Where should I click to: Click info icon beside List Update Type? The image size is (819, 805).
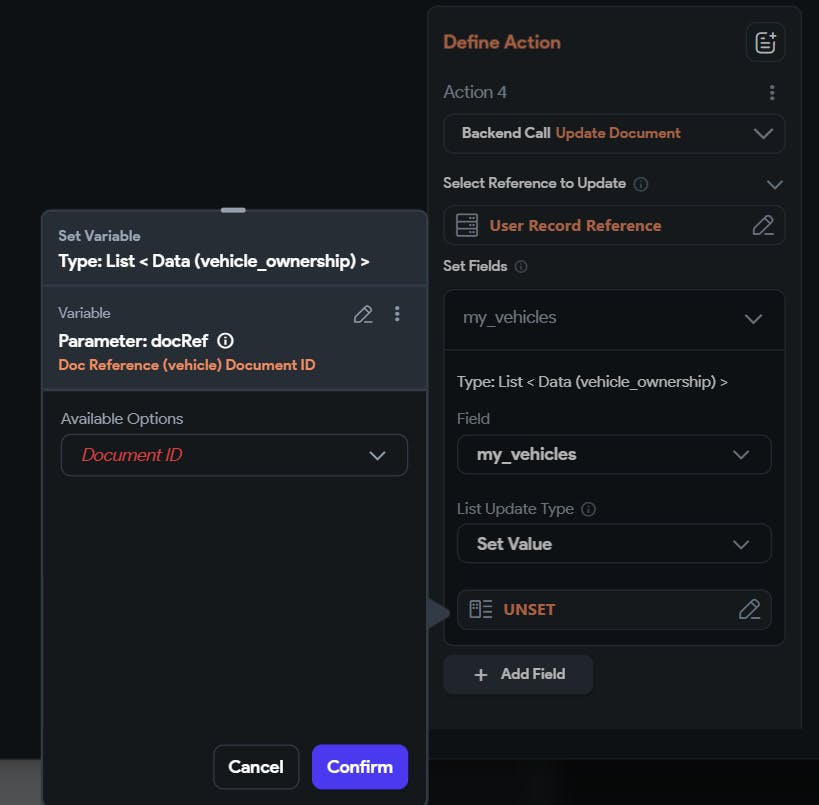point(588,509)
